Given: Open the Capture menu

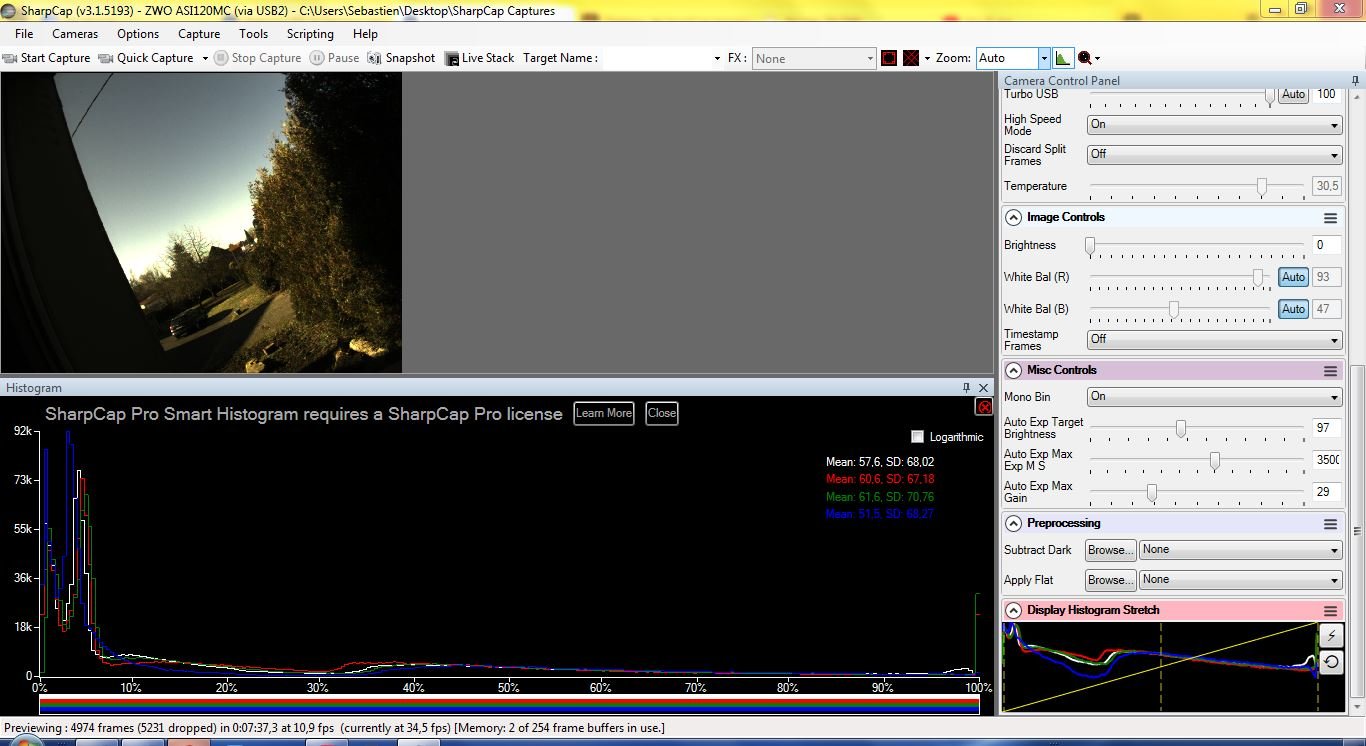Looking at the screenshot, I should click(199, 34).
